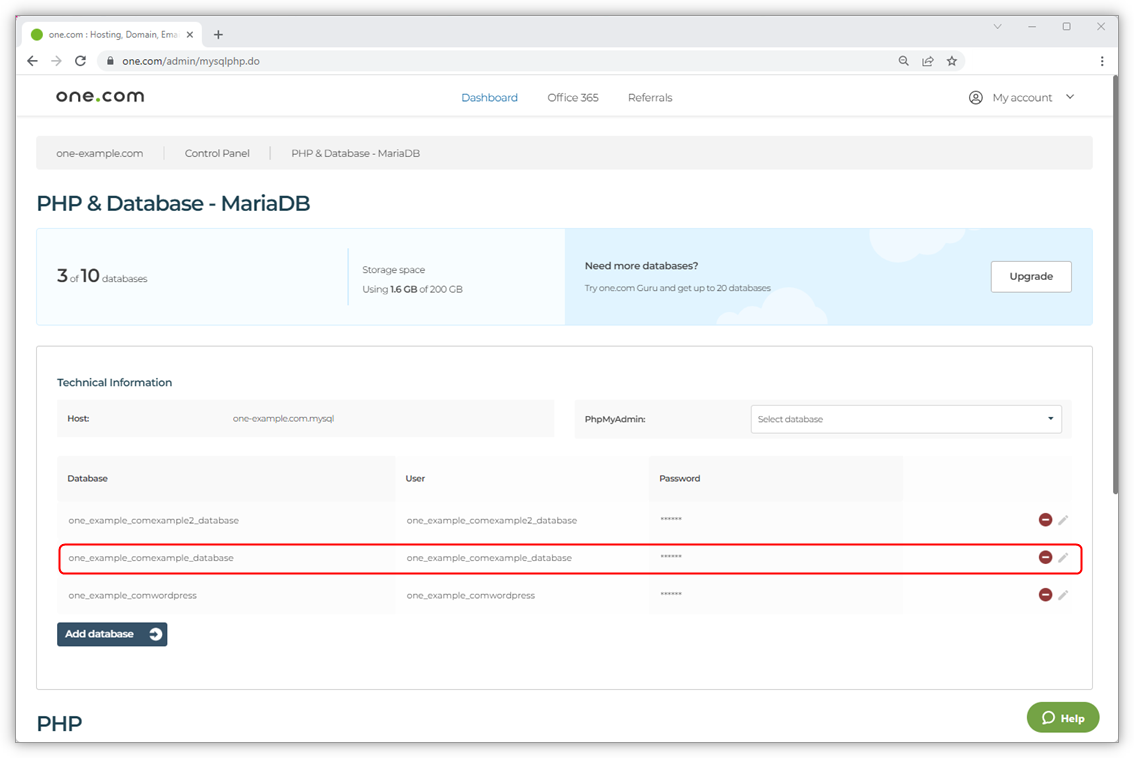Click the Add database button
This screenshot has width=1134, height=758.
112,634
